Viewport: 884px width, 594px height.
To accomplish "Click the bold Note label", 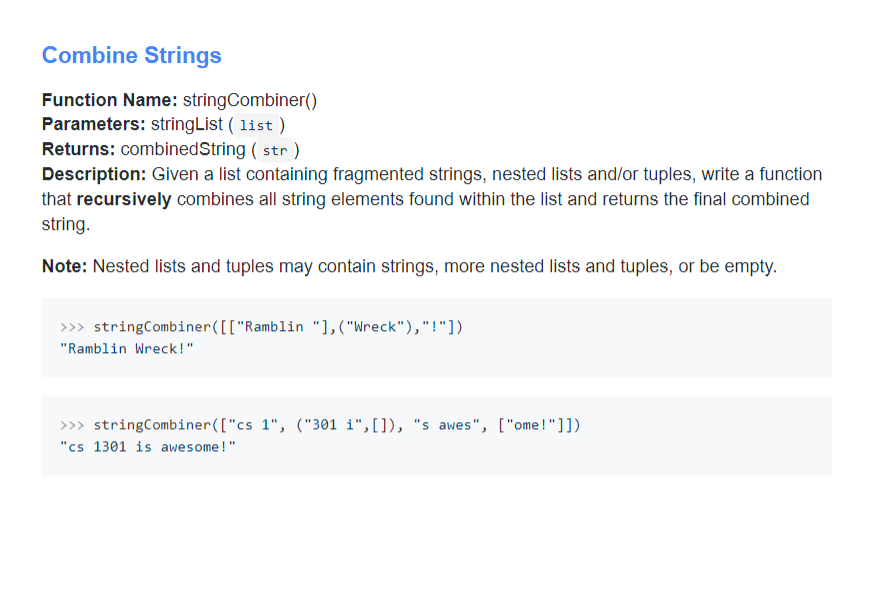I will 65,266.
